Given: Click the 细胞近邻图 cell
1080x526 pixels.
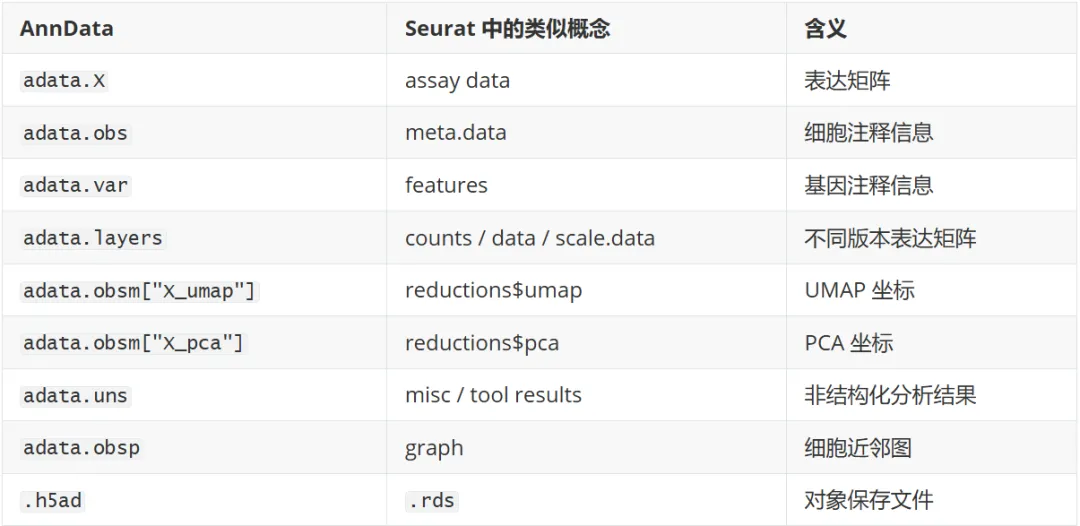Looking at the screenshot, I should [x=858, y=448].
